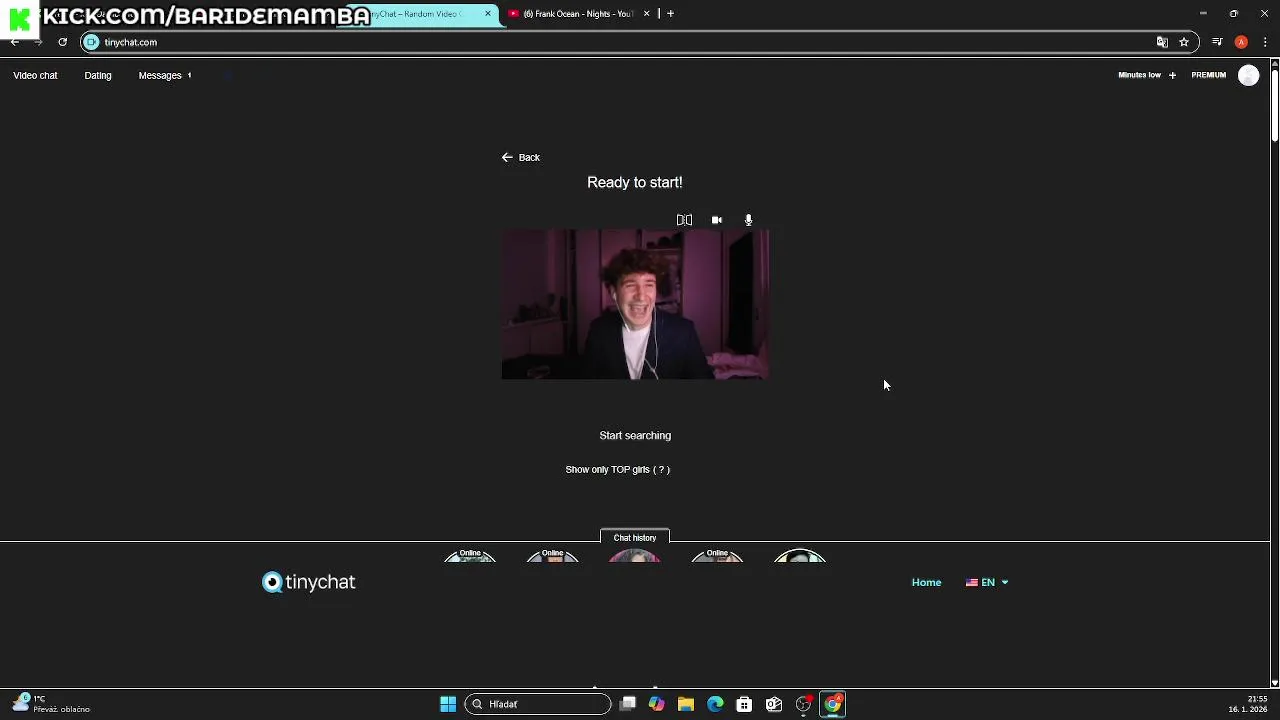This screenshot has width=1280, height=720.
Task: Open a new browser tab with the plus button
Action: 670,14
